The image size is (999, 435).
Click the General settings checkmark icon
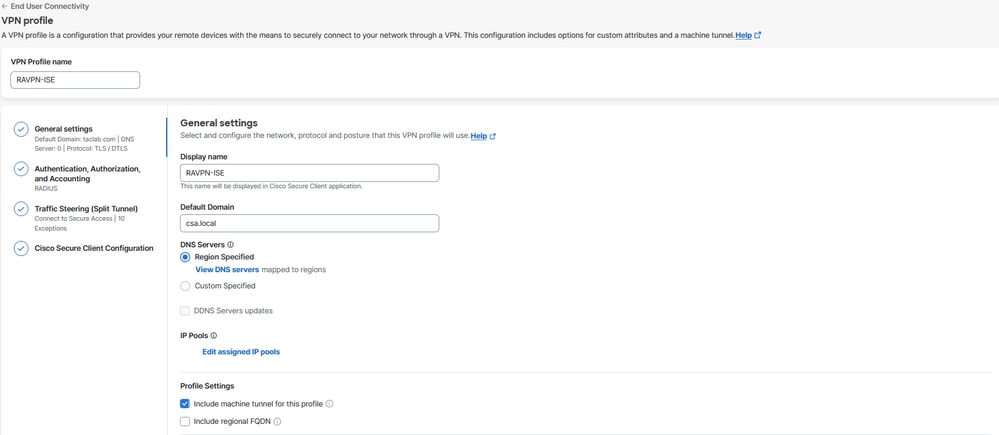[21, 129]
